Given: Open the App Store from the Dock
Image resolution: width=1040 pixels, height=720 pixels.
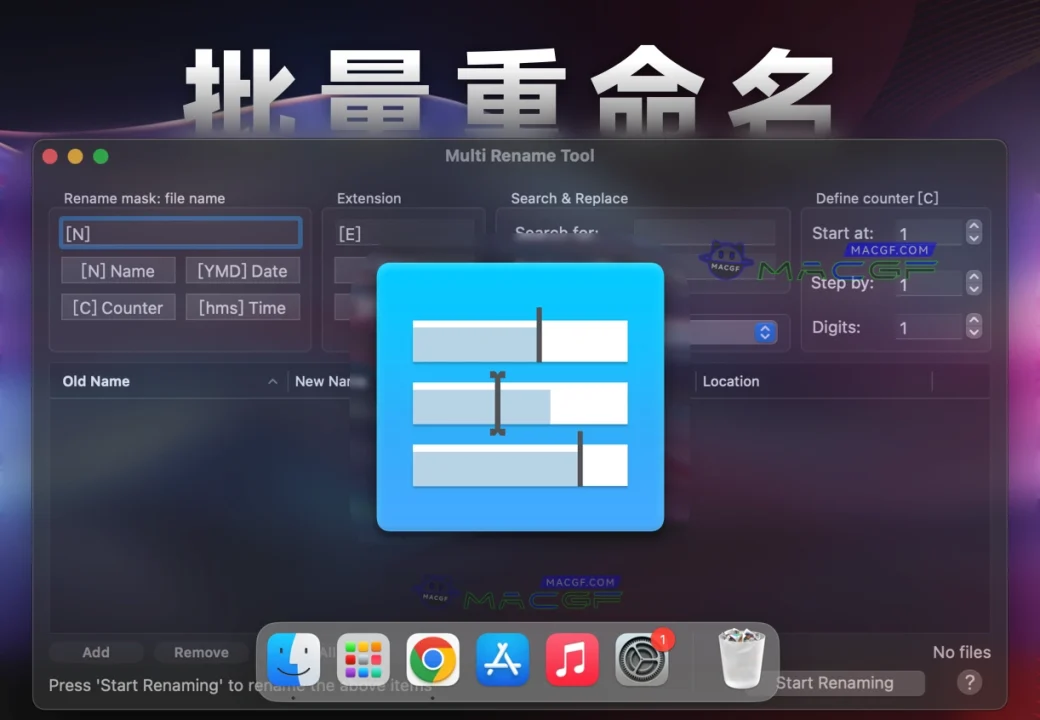Looking at the screenshot, I should [502, 658].
